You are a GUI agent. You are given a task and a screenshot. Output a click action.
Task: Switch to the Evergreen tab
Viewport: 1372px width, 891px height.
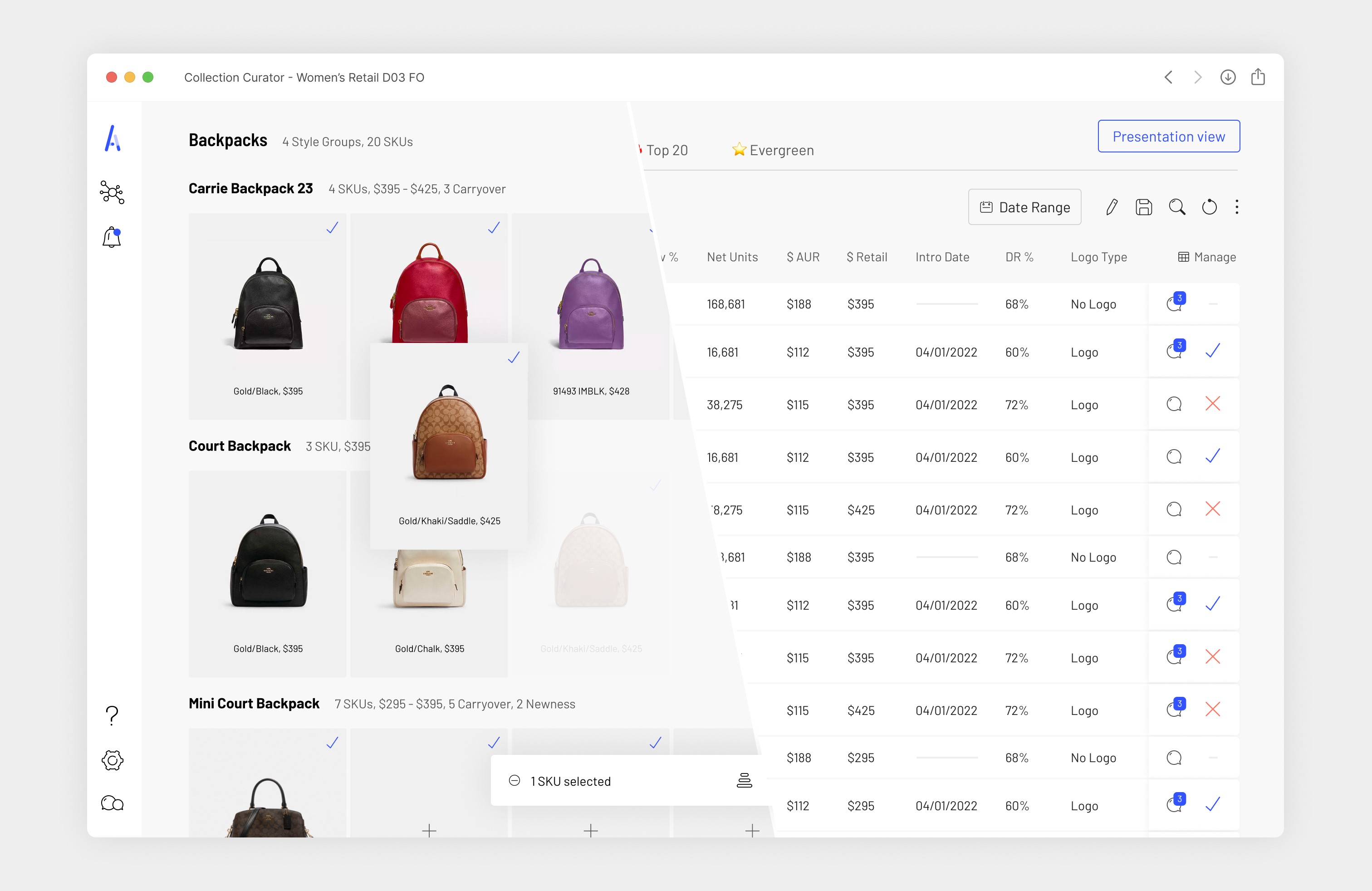tap(773, 150)
